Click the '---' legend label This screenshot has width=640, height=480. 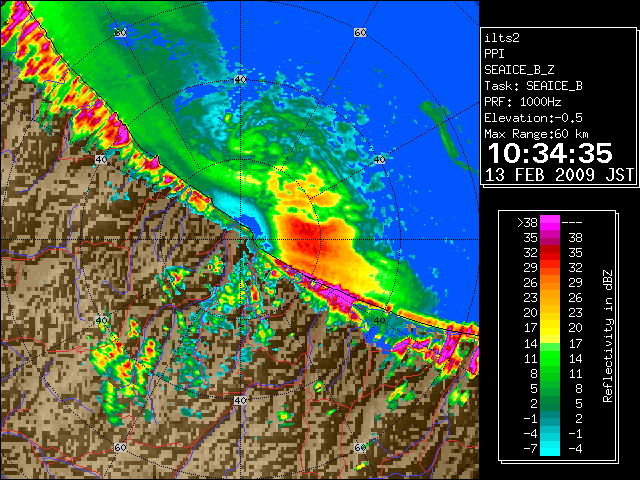click(x=572, y=222)
